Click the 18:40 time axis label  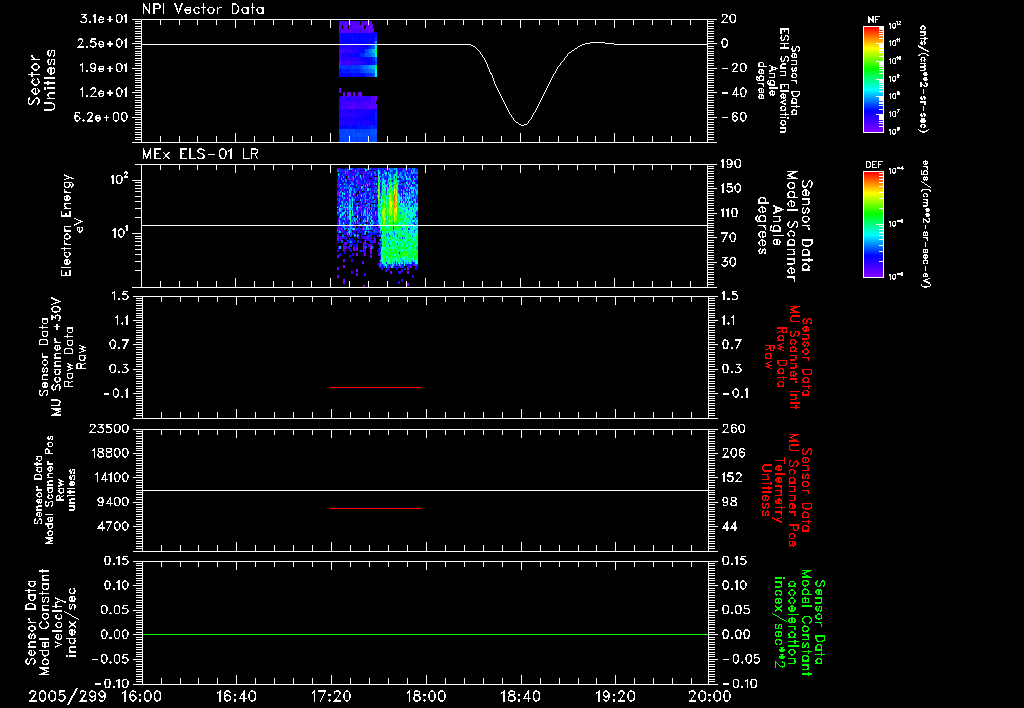(520, 696)
